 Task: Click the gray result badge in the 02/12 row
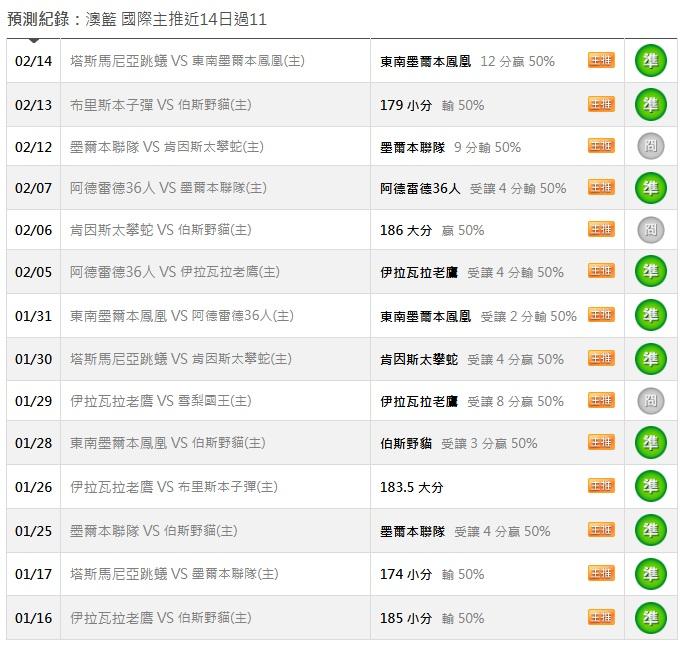651,146
